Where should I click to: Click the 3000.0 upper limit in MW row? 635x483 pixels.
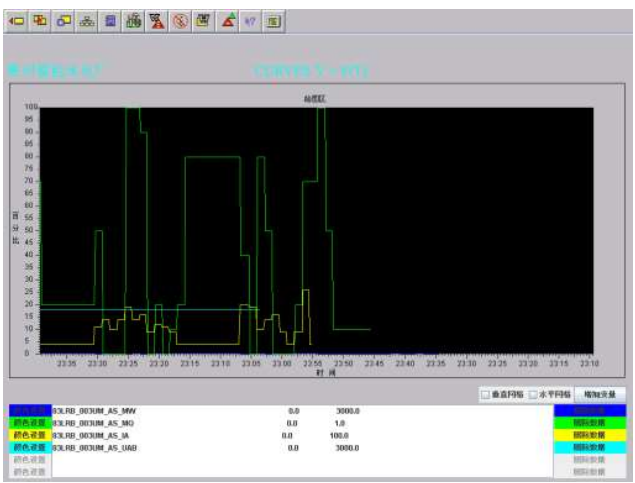click(x=348, y=411)
